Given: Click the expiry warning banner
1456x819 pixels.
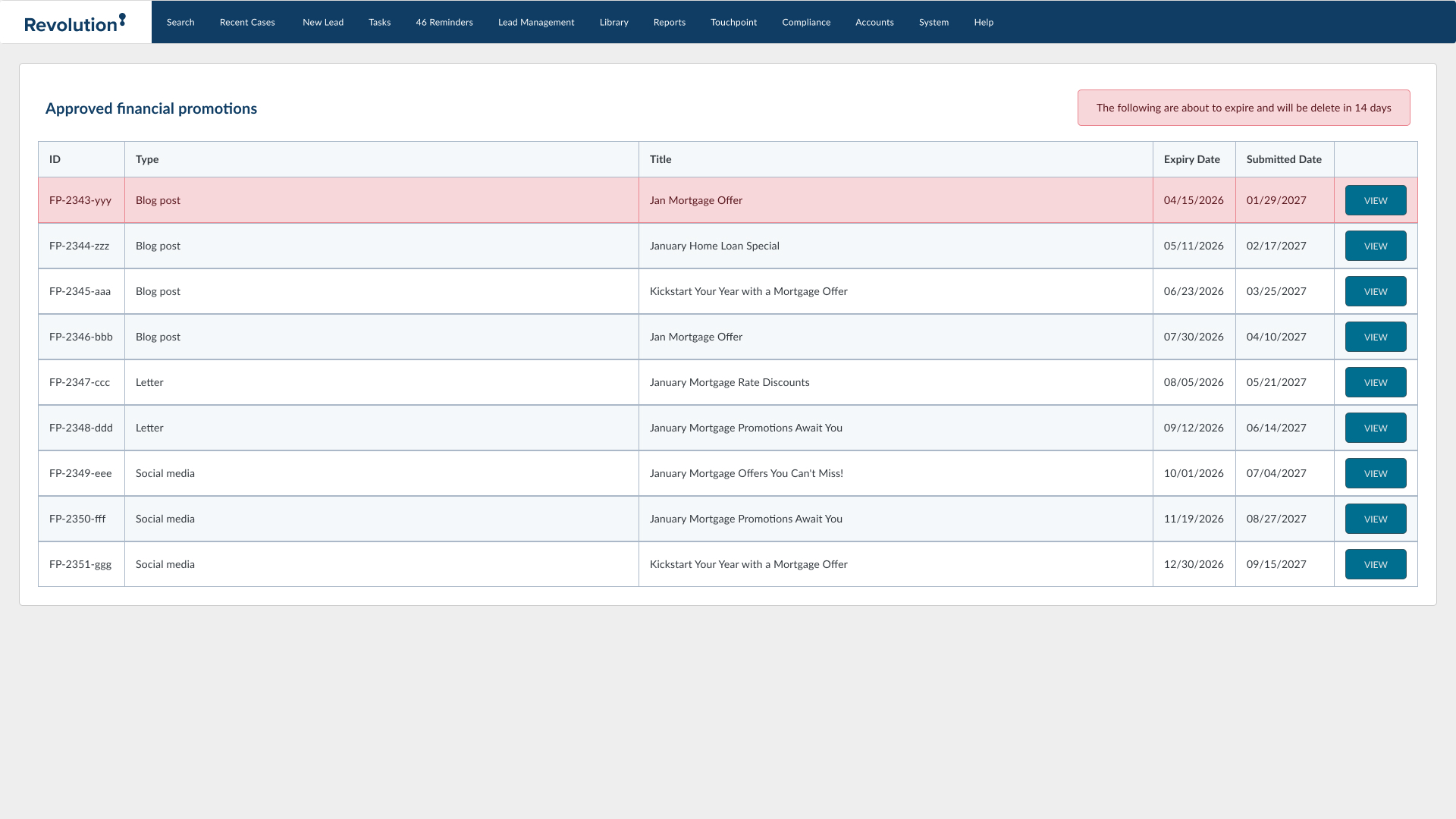Looking at the screenshot, I should pyautogui.click(x=1244, y=108).
